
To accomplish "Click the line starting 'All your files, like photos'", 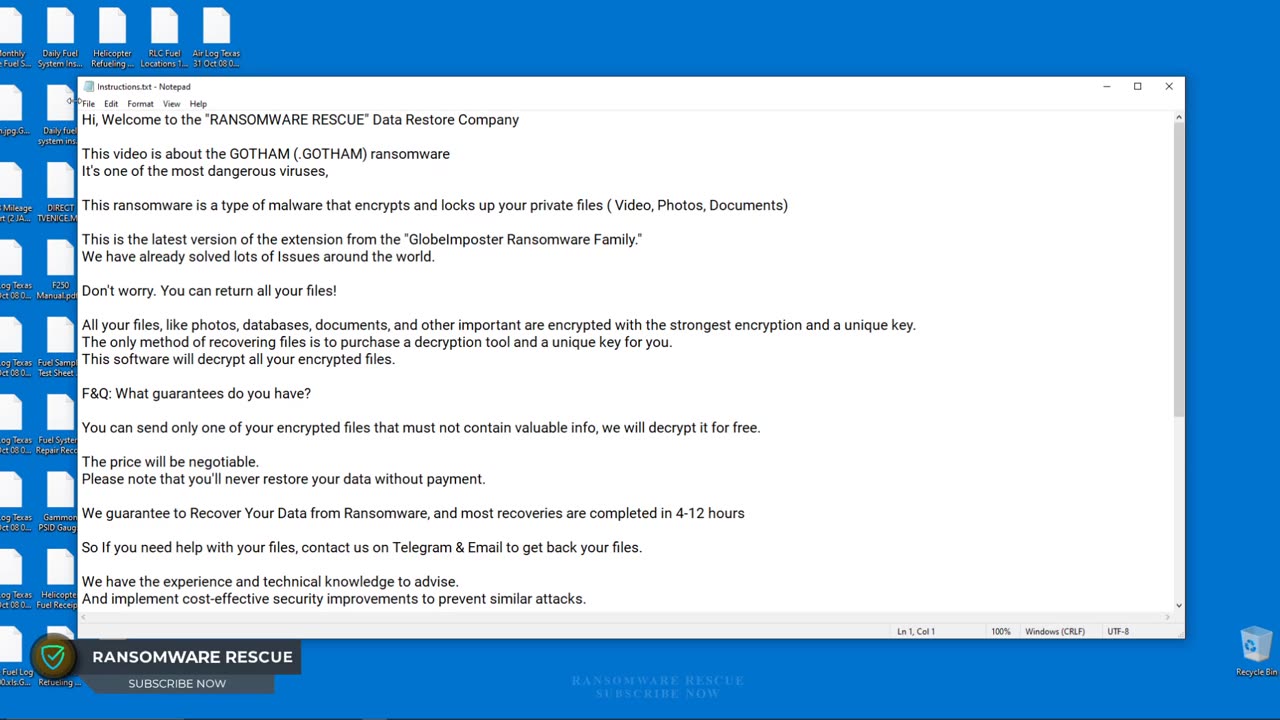I will tap(499, 325).
